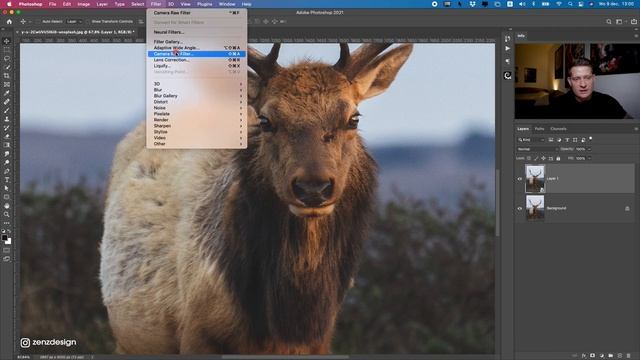The image size is (640, 360).
Task: Click lock image pixels brush icon
Action: [536, 158]
